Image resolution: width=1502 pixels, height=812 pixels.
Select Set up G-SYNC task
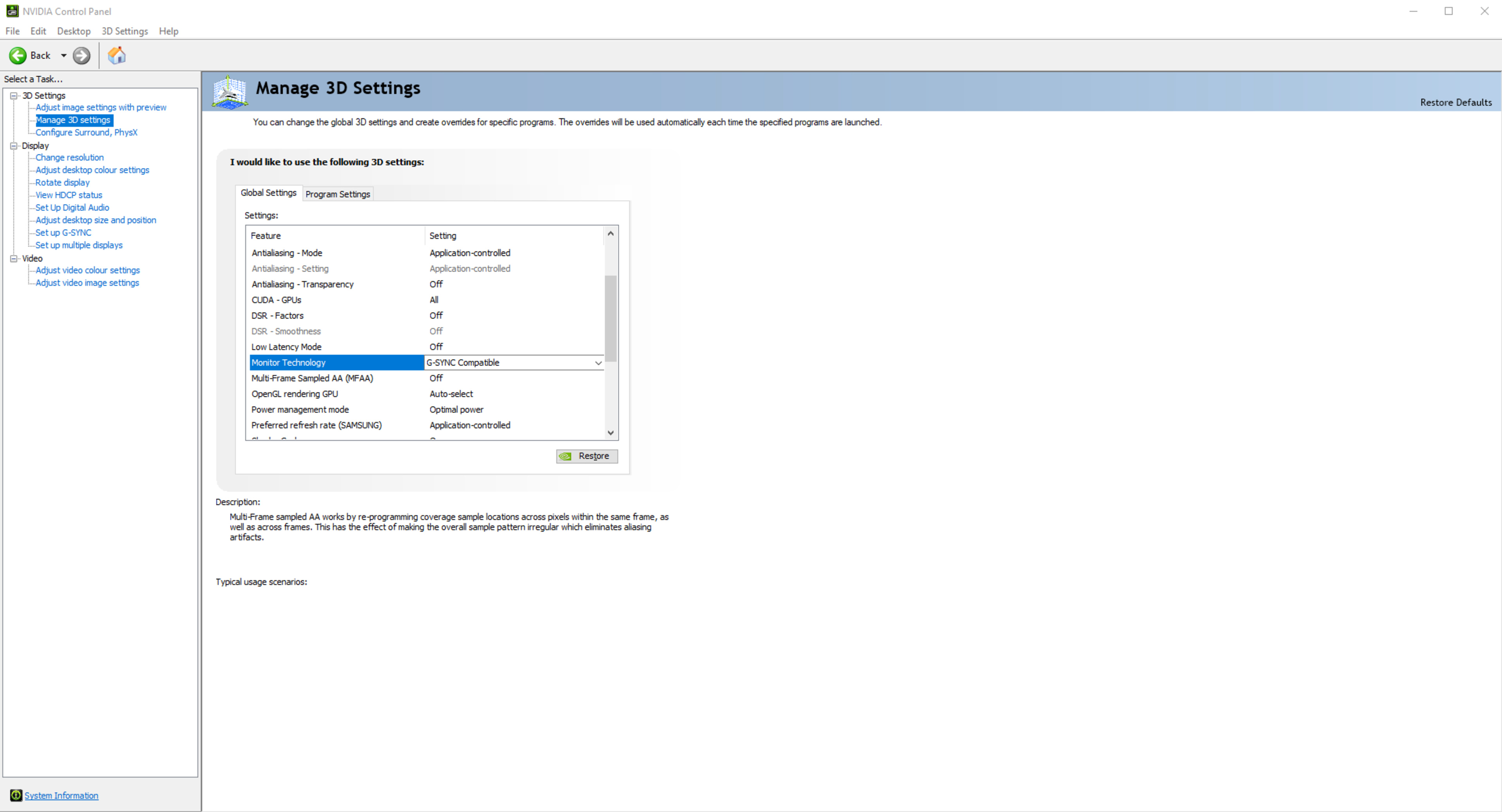click(x=63, y=233)
